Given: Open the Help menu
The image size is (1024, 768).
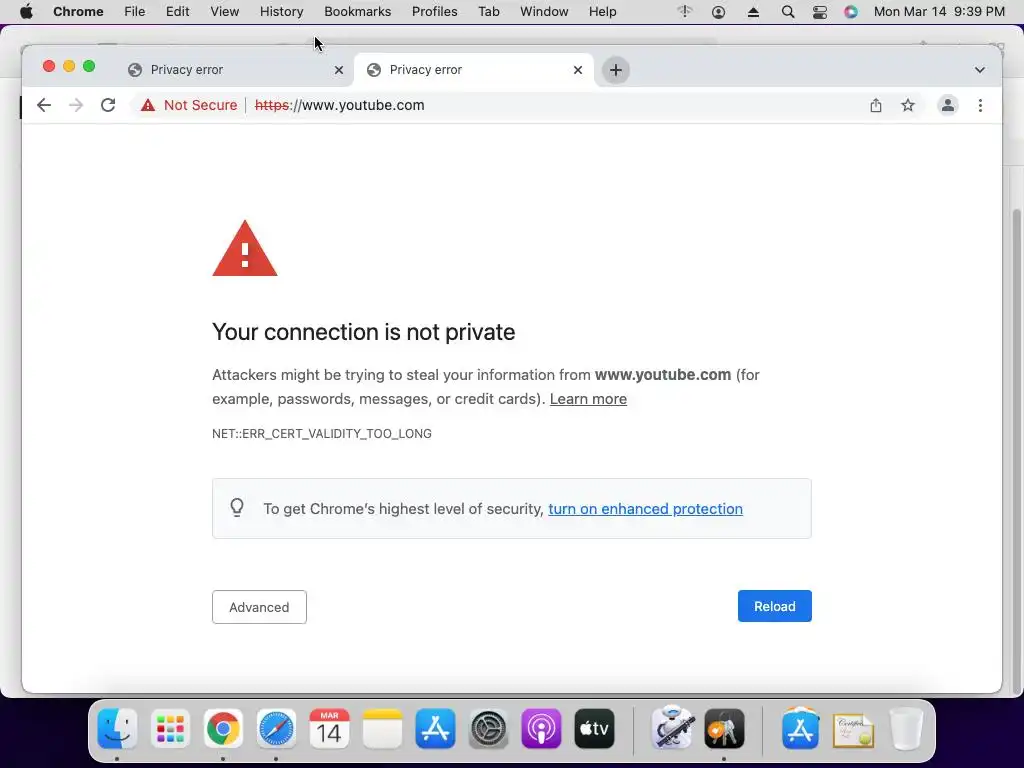Looking at the screenshot, I should pyautogui.click(x=602, y=12).
